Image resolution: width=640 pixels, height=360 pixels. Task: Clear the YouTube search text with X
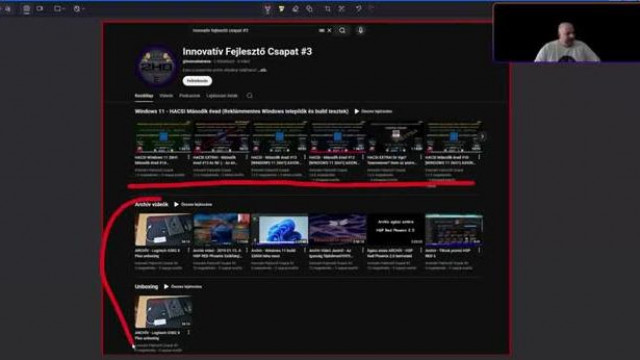coord(329,30)
